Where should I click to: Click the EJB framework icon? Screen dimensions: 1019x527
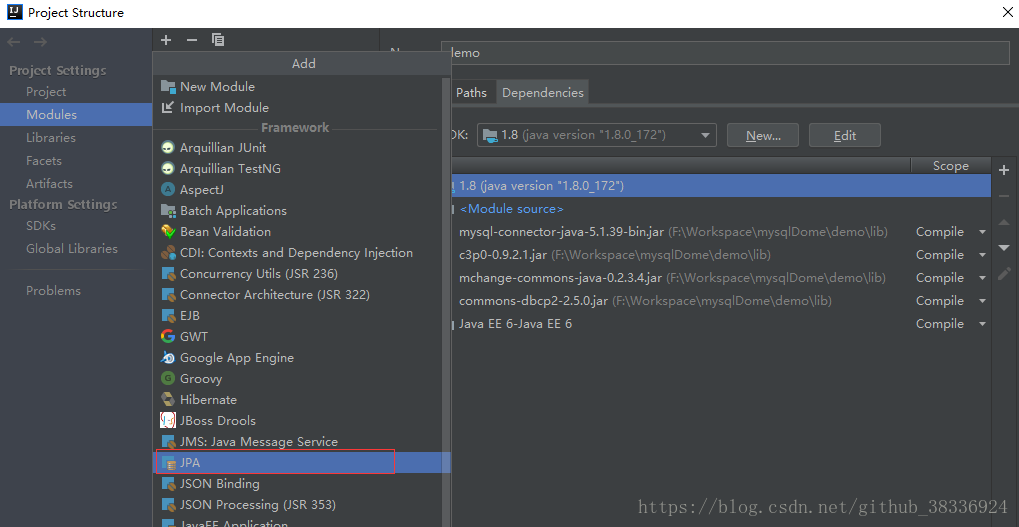pyautogui.click(x=168, y=316)
